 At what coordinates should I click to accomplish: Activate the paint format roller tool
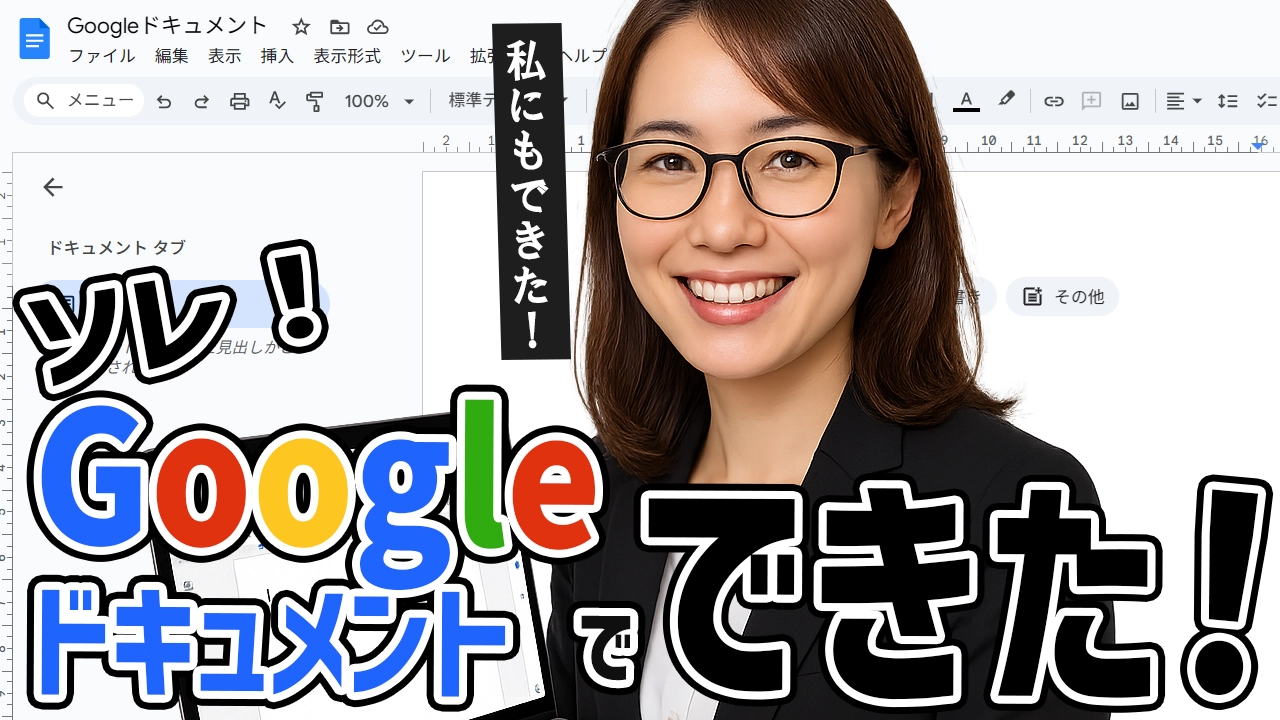point(315,101)
